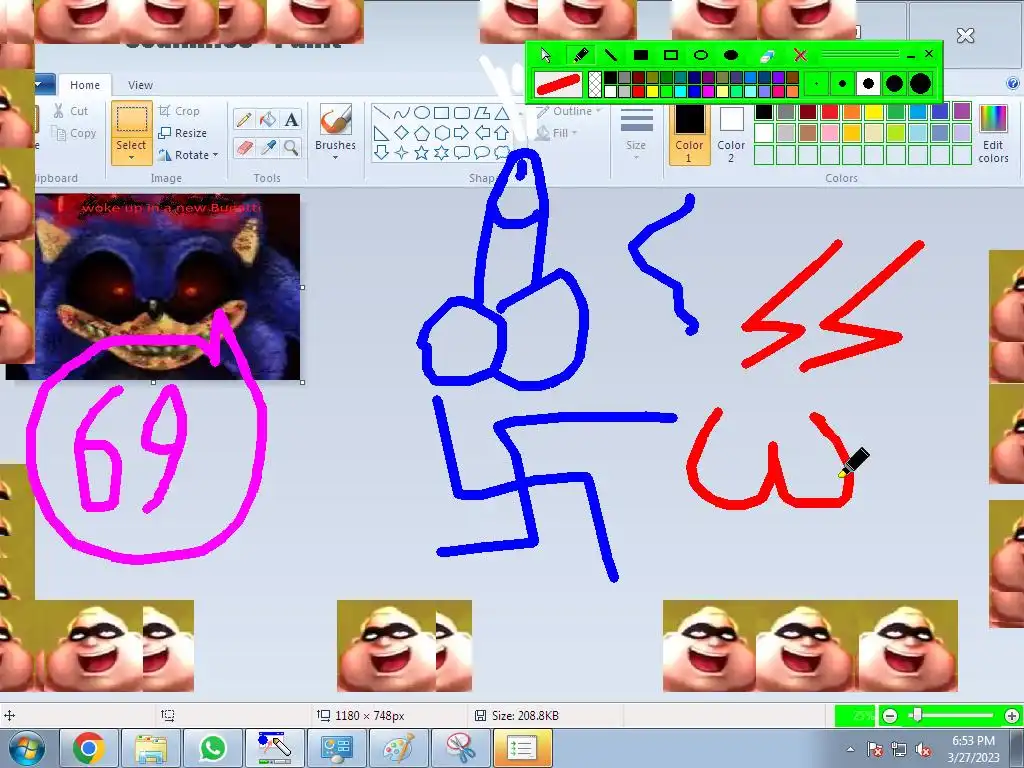Choose the Oval shape in Shapes gallery
The image size is (1024, 768).
point(422,113)
